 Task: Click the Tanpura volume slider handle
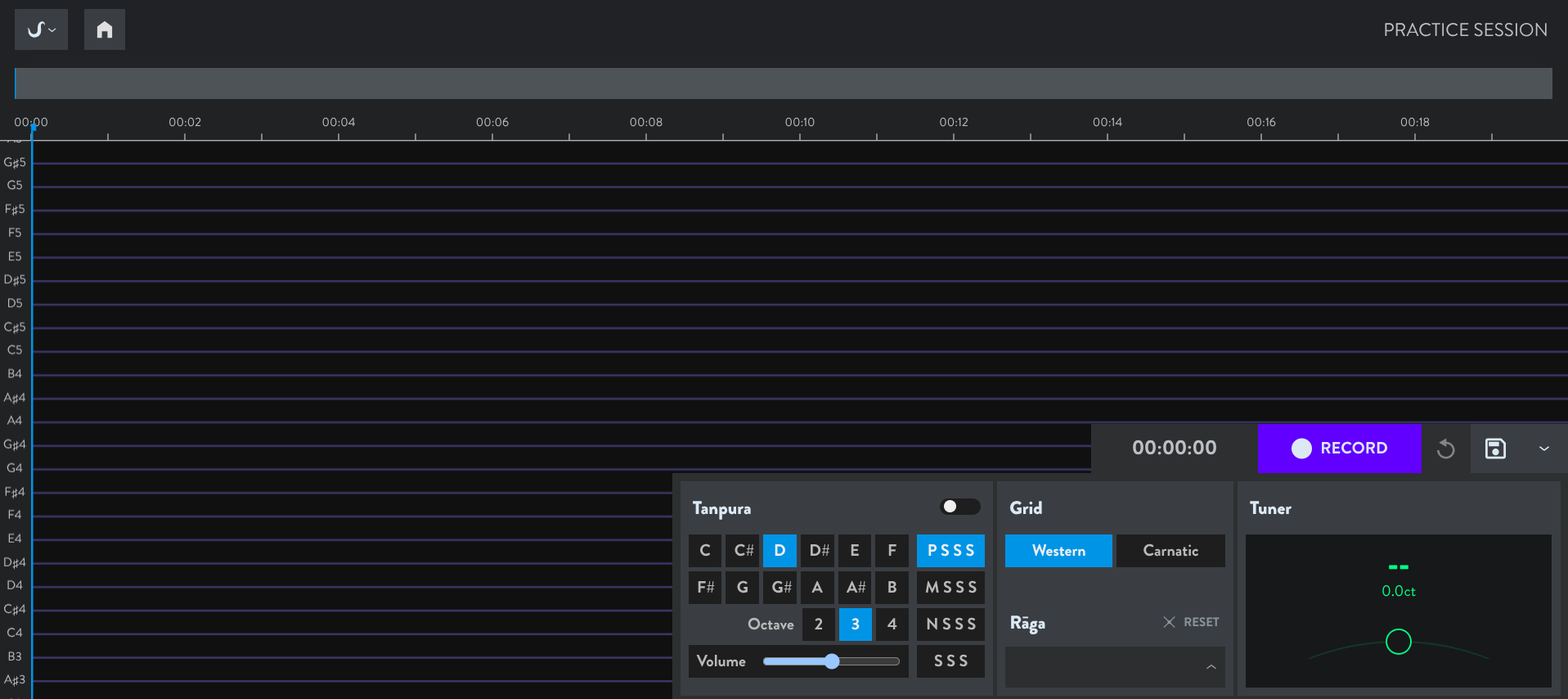point(832,661)
